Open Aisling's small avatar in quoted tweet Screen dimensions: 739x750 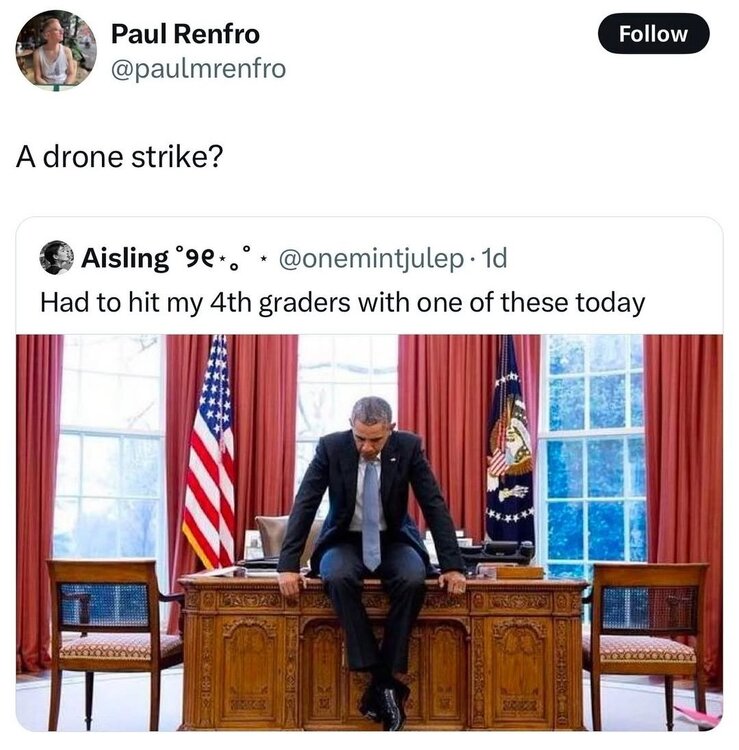coord(57,257)
